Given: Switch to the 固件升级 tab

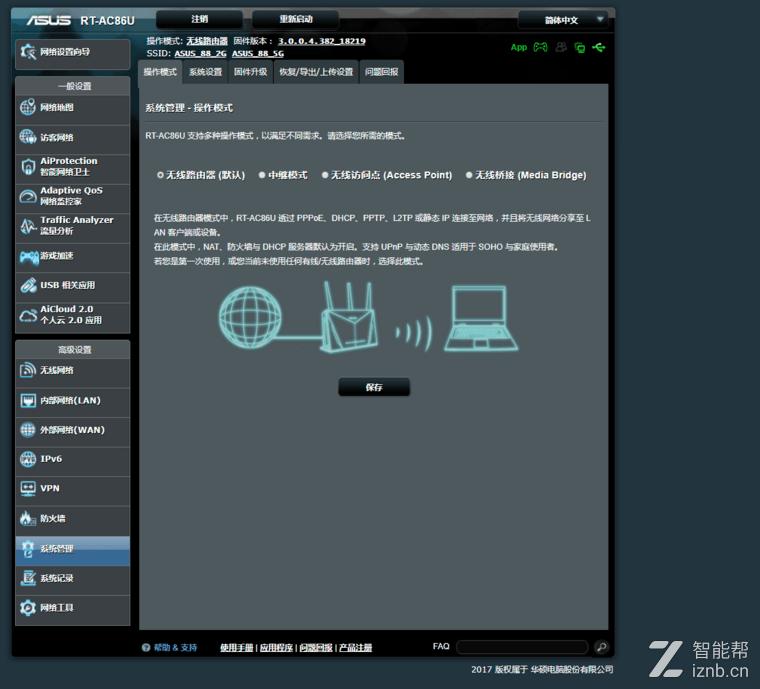Looking at the screenshot, I should pyautogui.click(x=251, y=72).
